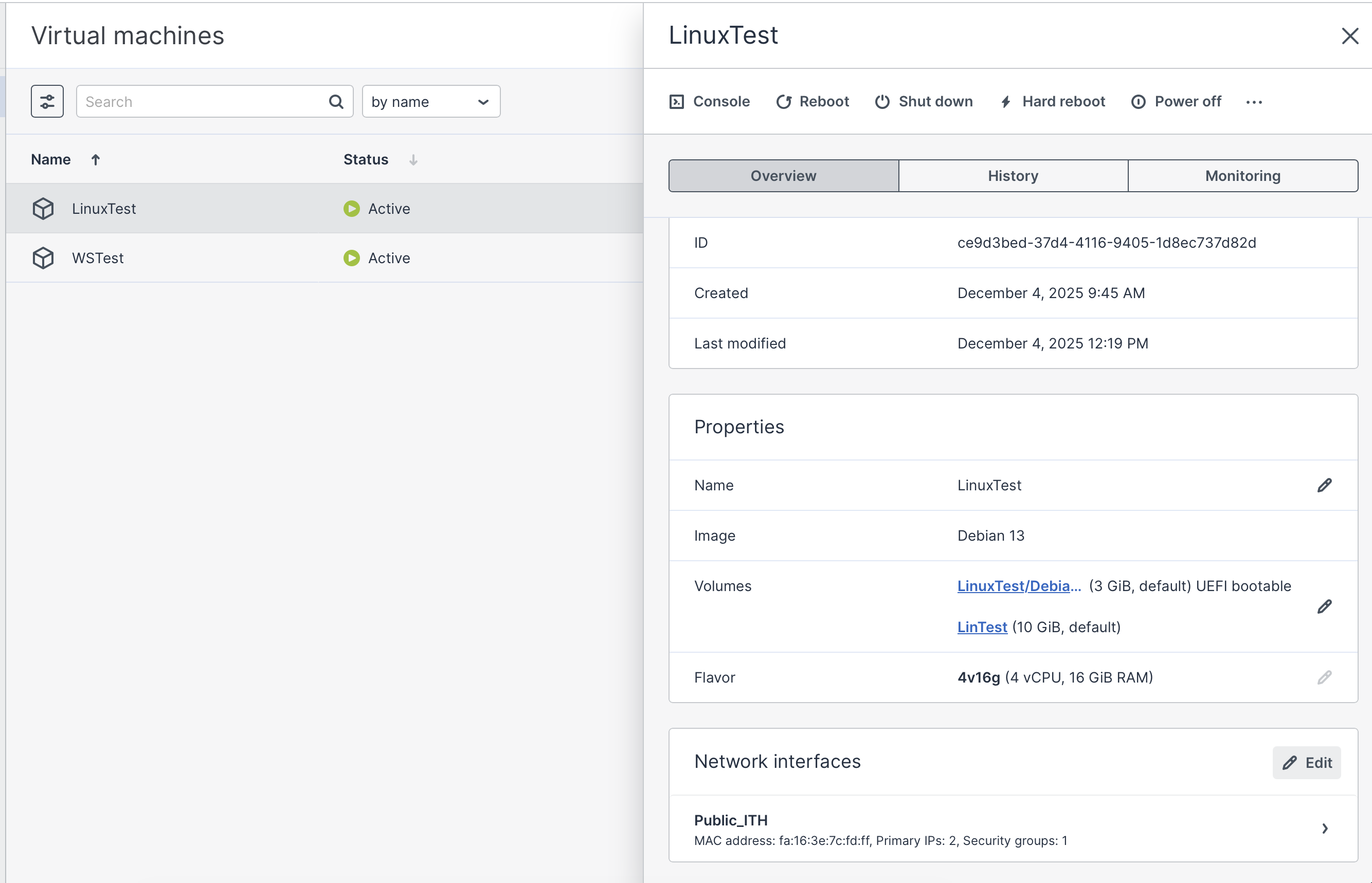Expand the Public_ITH network interface

point(1324,828)
